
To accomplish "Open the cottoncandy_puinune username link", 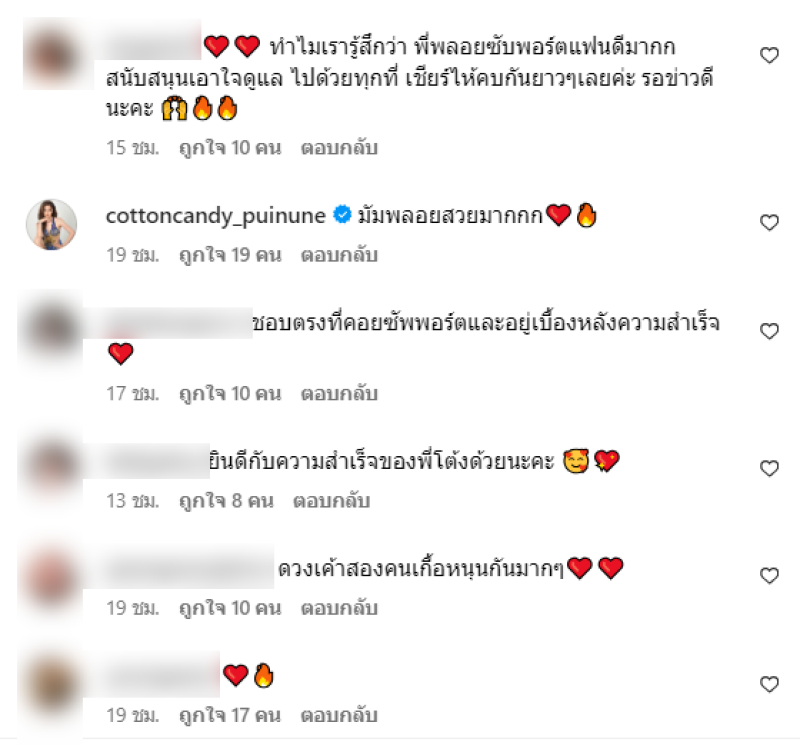I will (215, 216).
